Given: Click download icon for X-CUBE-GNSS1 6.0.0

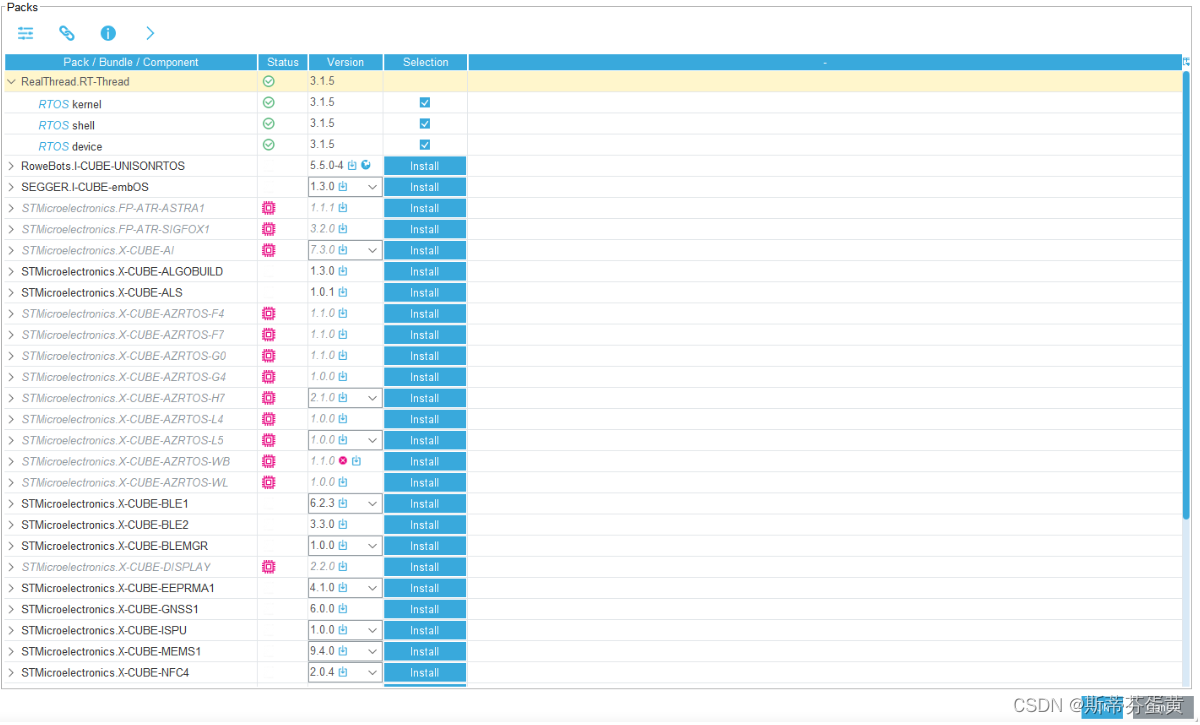Looking at the screenshot, I should (343, 609).
